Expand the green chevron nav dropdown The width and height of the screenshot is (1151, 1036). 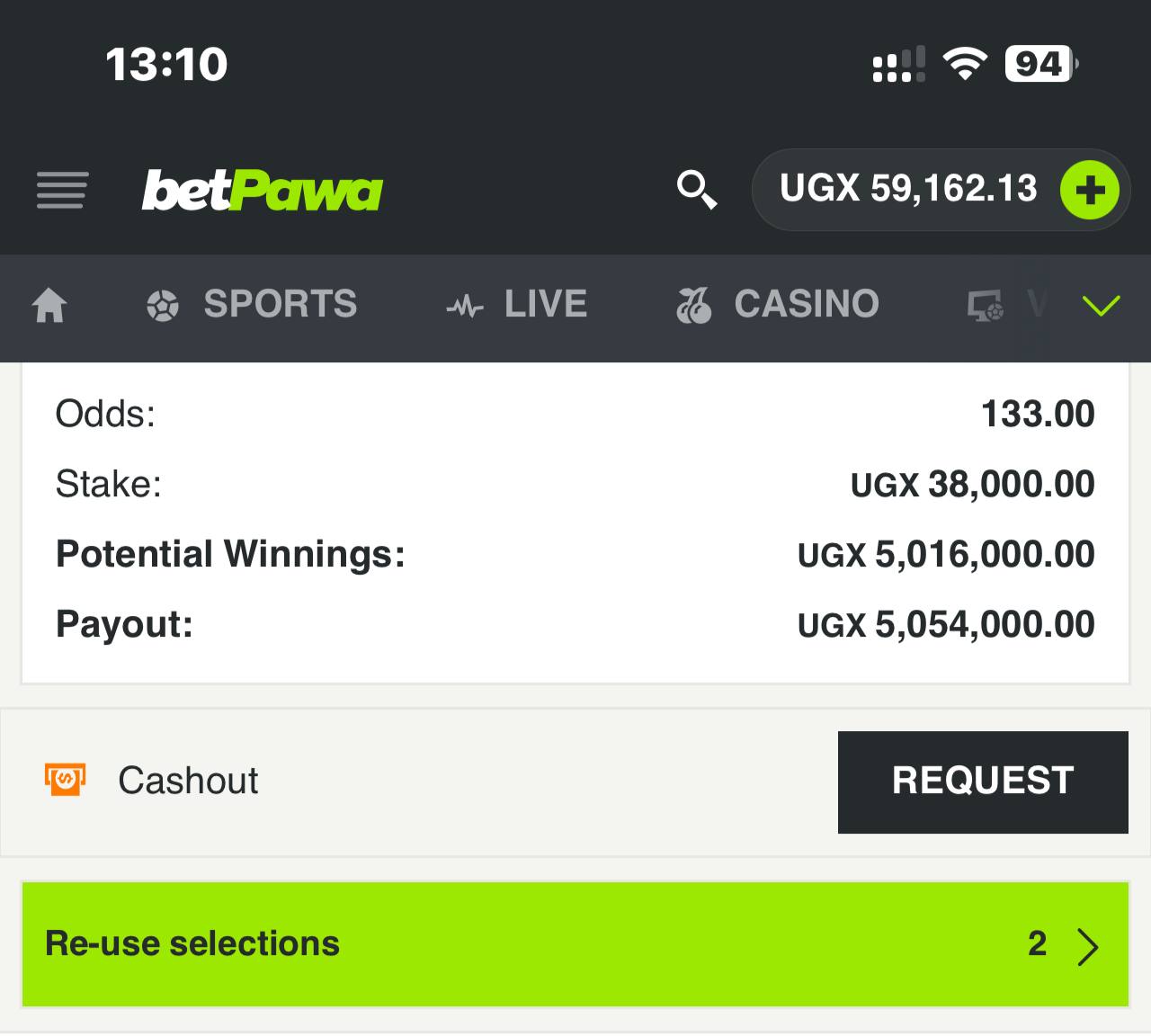(x=1102, y=306)
